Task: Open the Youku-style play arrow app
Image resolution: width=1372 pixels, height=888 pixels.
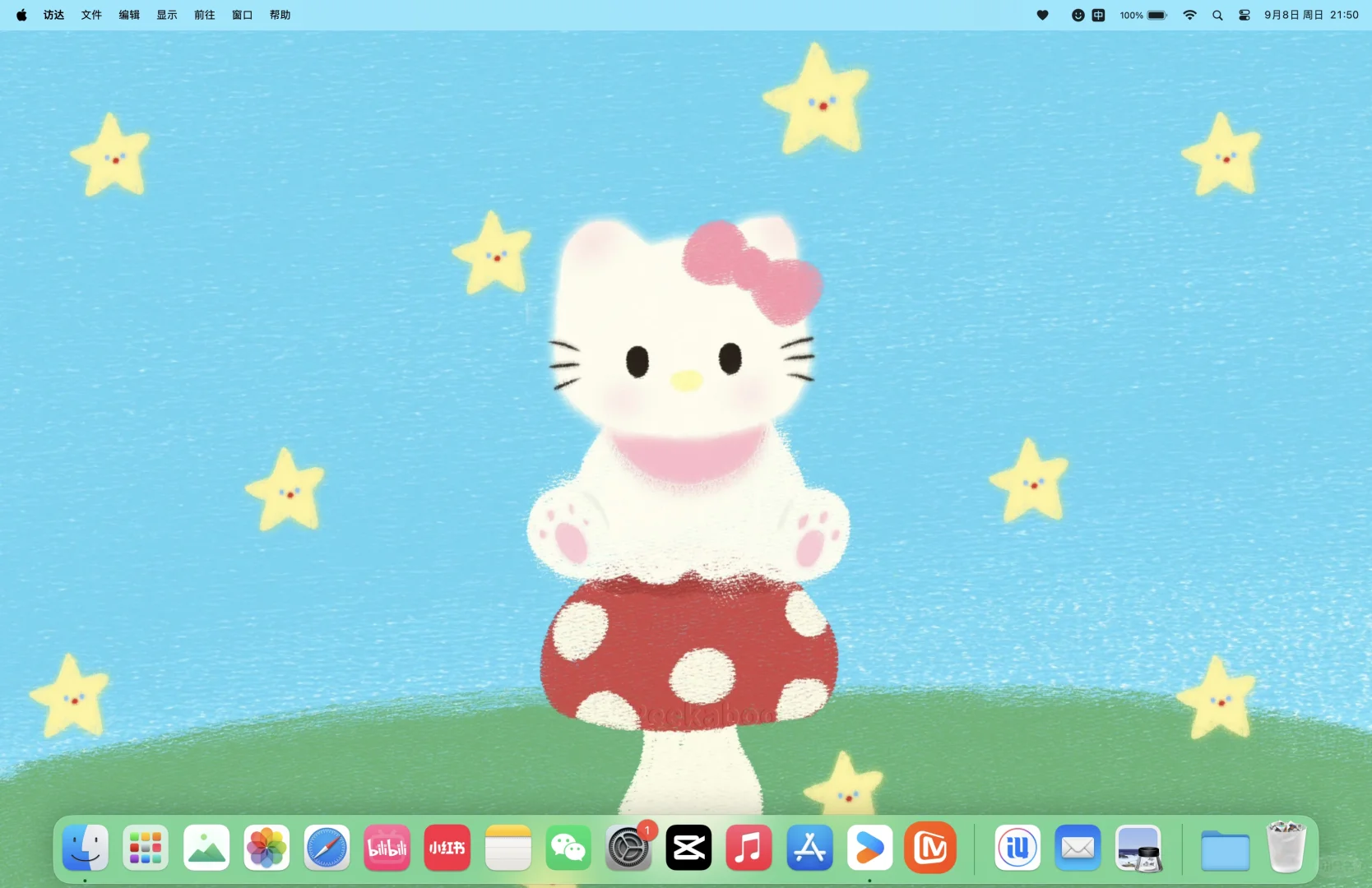Action: (870, 848)
